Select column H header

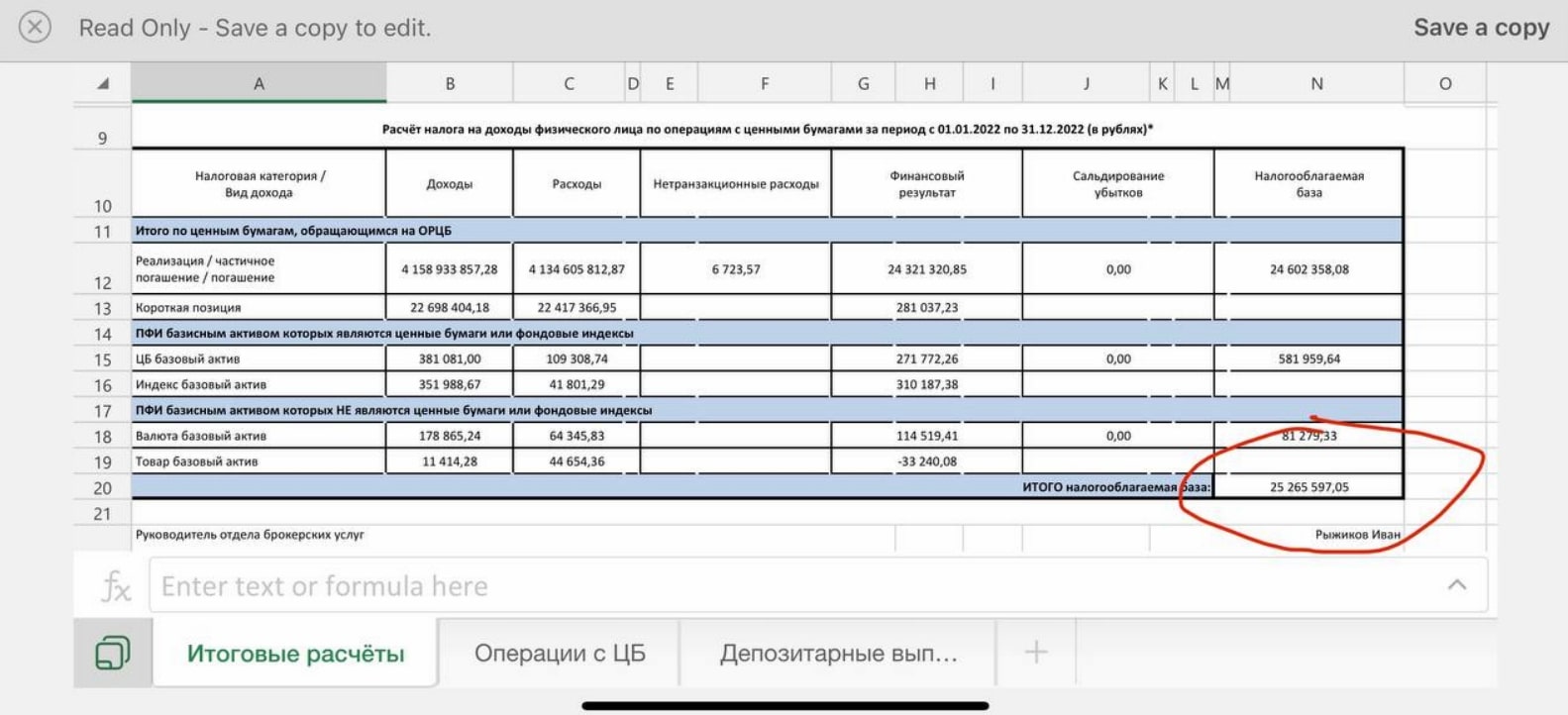[x=929, y=84]
